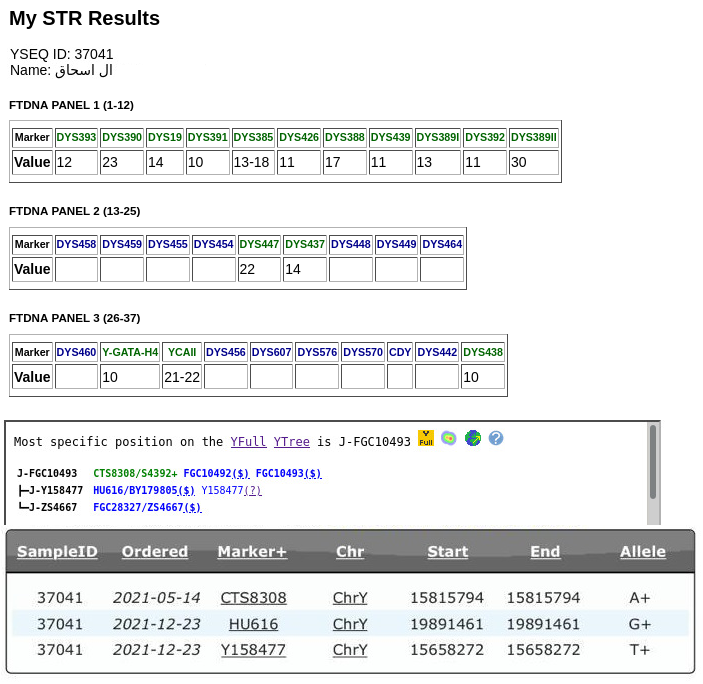Screen dimensions: 703x684
Task: Click the DYS393 marker header
Action: [x=76, y=137]
